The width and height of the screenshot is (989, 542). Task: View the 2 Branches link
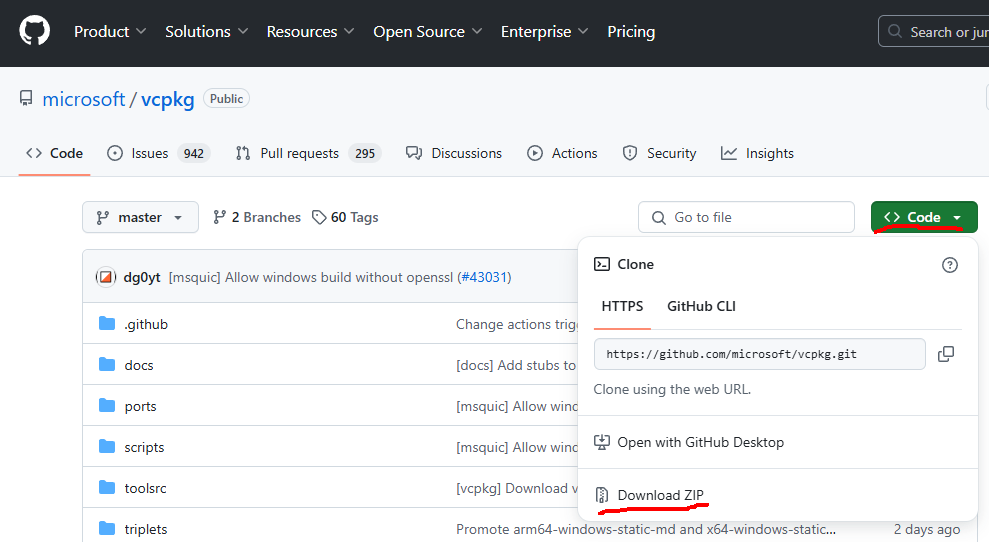point(257,217)
